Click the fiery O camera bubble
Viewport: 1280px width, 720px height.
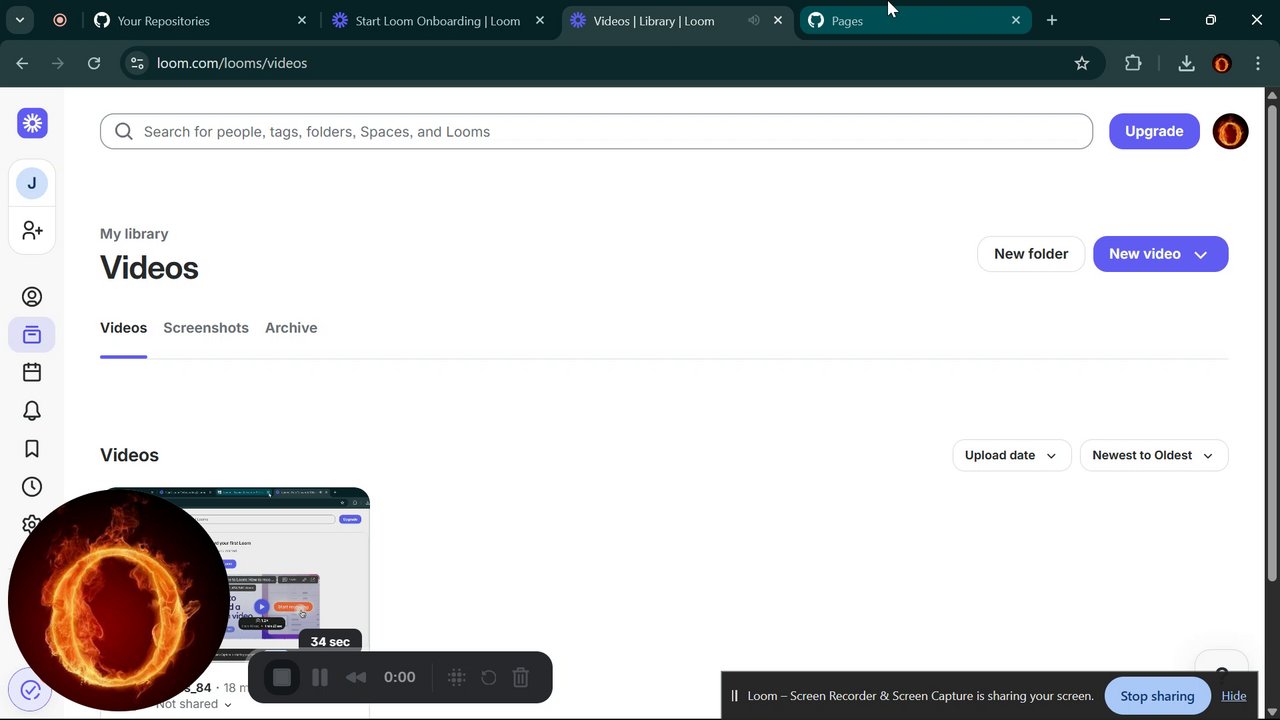(x=118, y=600)
